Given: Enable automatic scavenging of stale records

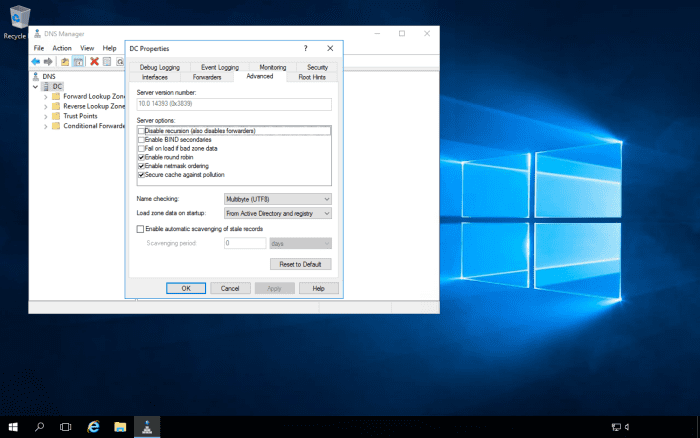Looking at the screenshot, I should click(141, 229).
